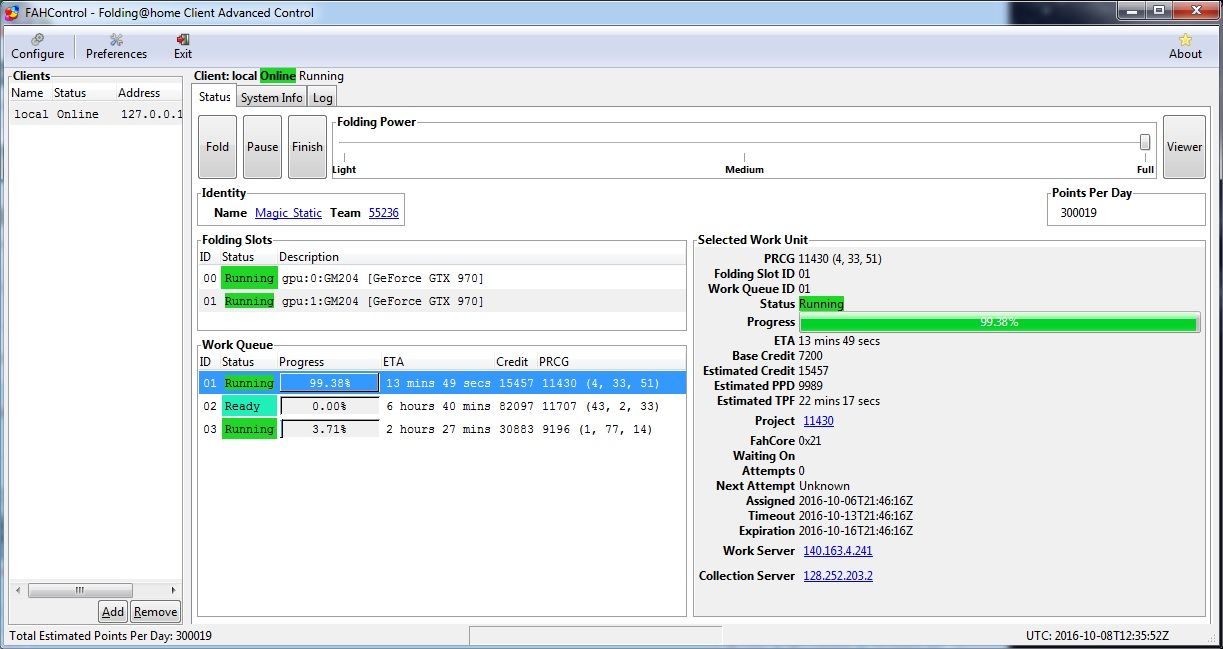Image resolution: width=1223 pixels, height=649 pixels.
Task: Select work queue item 01 at 99.38%
Action: (x=442, y=383)
